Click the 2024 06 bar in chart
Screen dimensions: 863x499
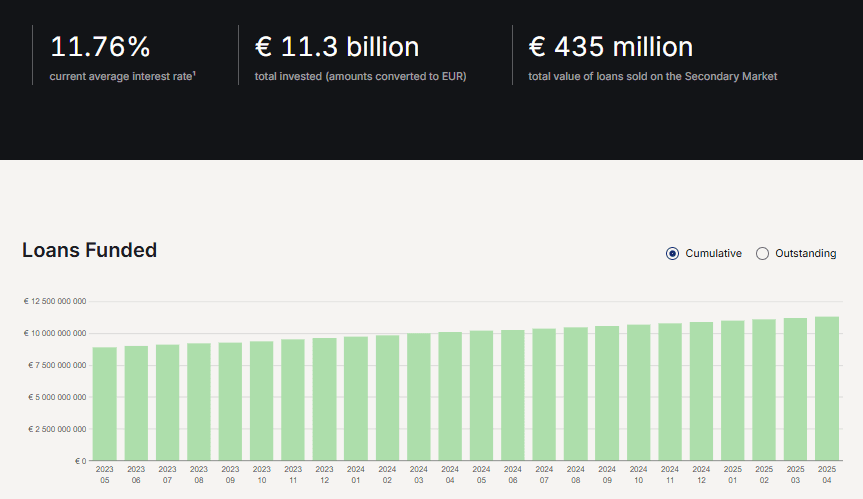click(513, 396)
